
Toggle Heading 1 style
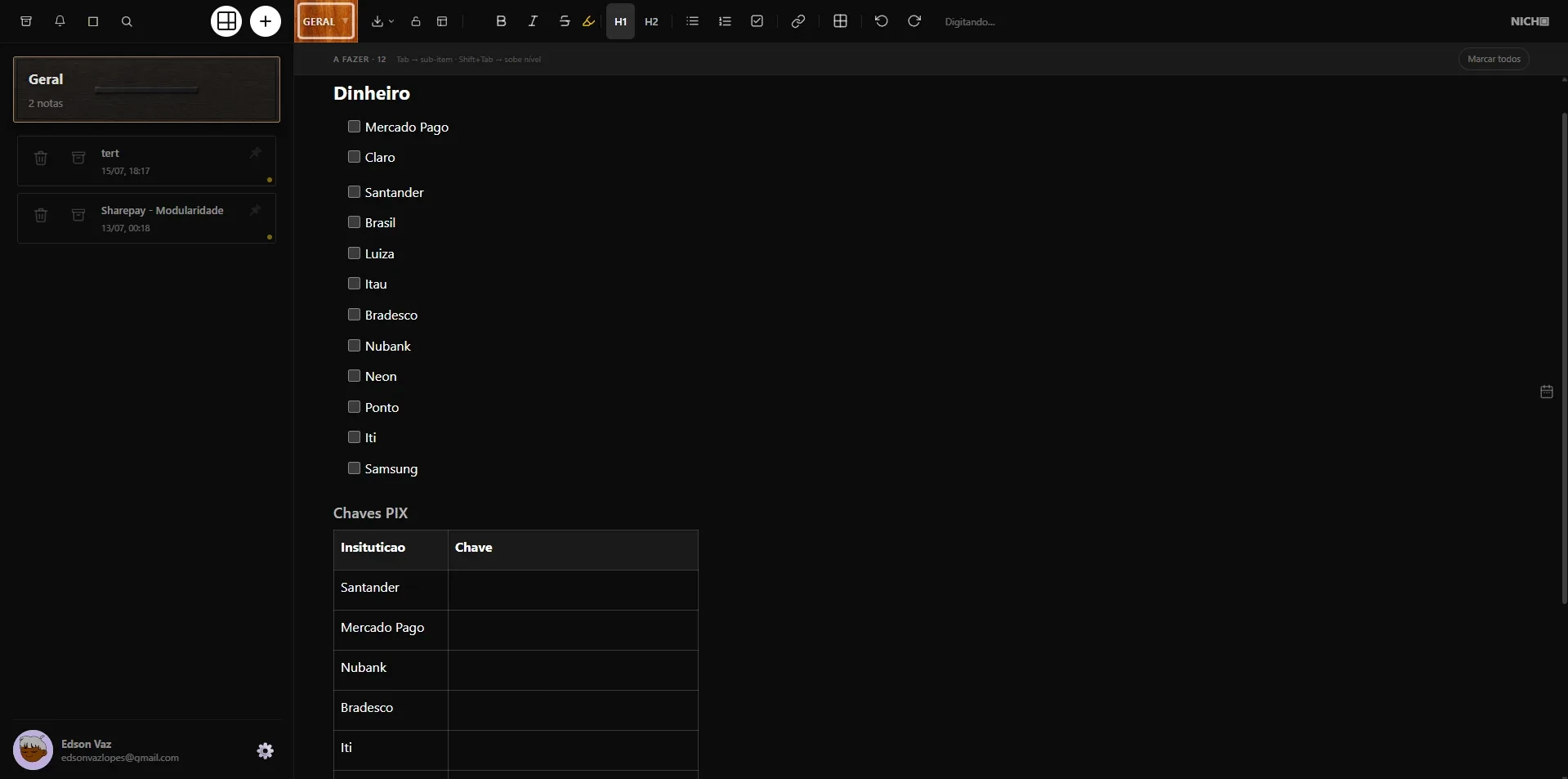click(620, 21)
